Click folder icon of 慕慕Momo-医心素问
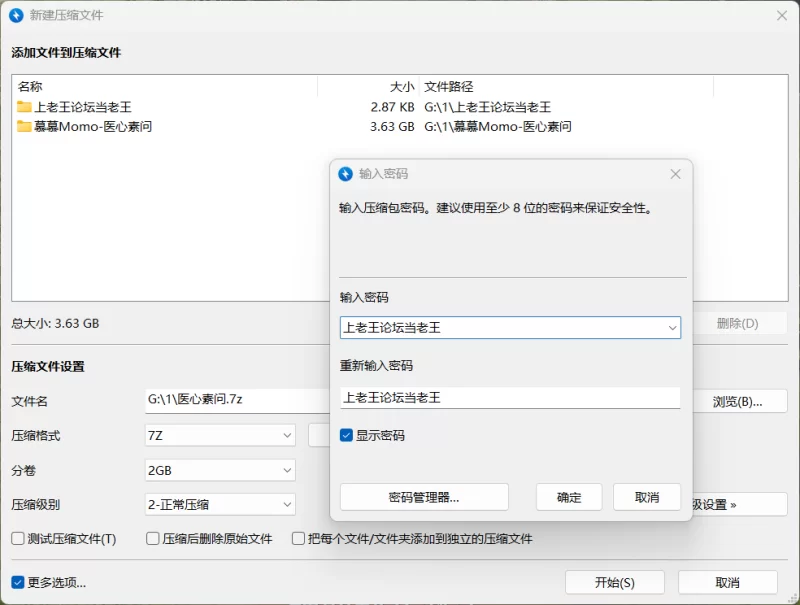This screenshot has height=605, width=800. point(25,127)
